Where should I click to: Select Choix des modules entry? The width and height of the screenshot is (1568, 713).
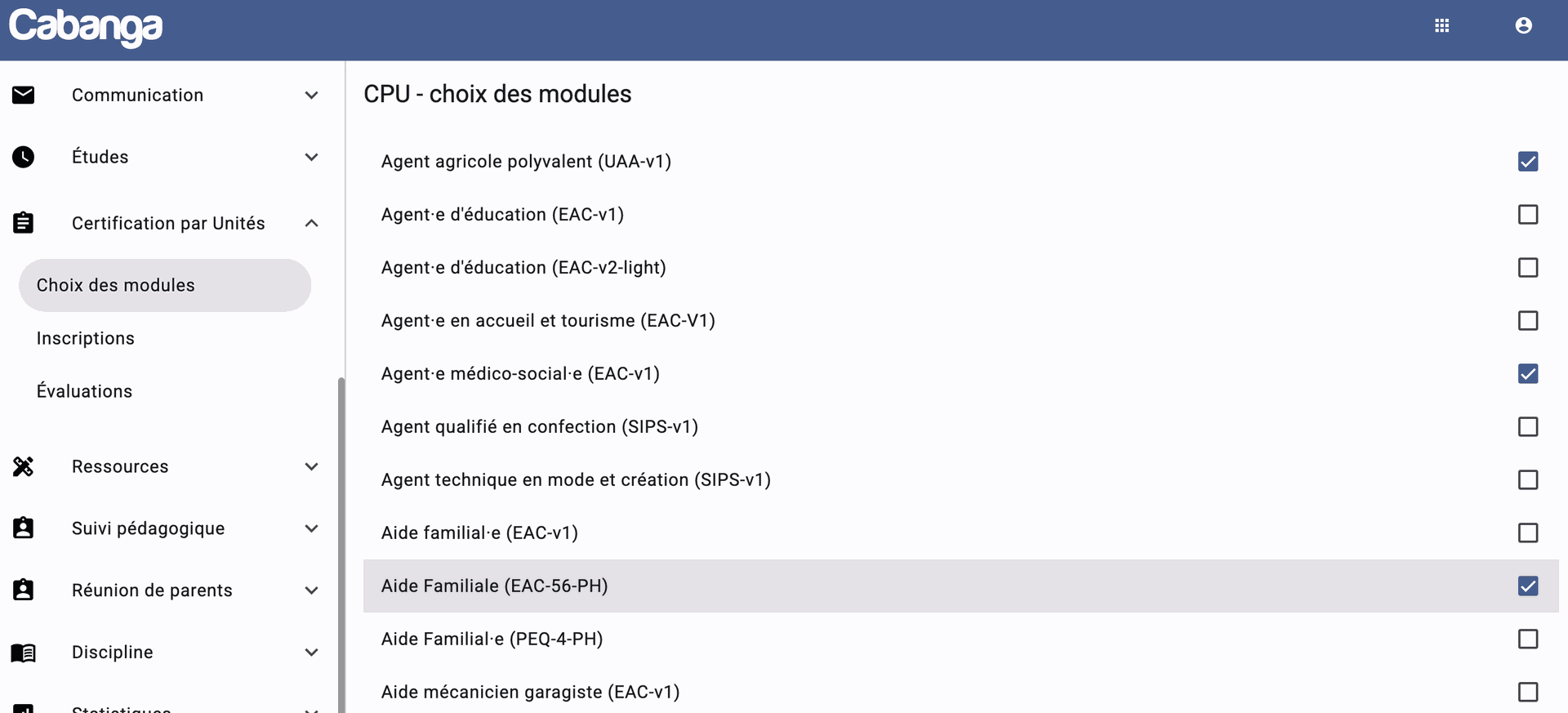pos(116,285)
